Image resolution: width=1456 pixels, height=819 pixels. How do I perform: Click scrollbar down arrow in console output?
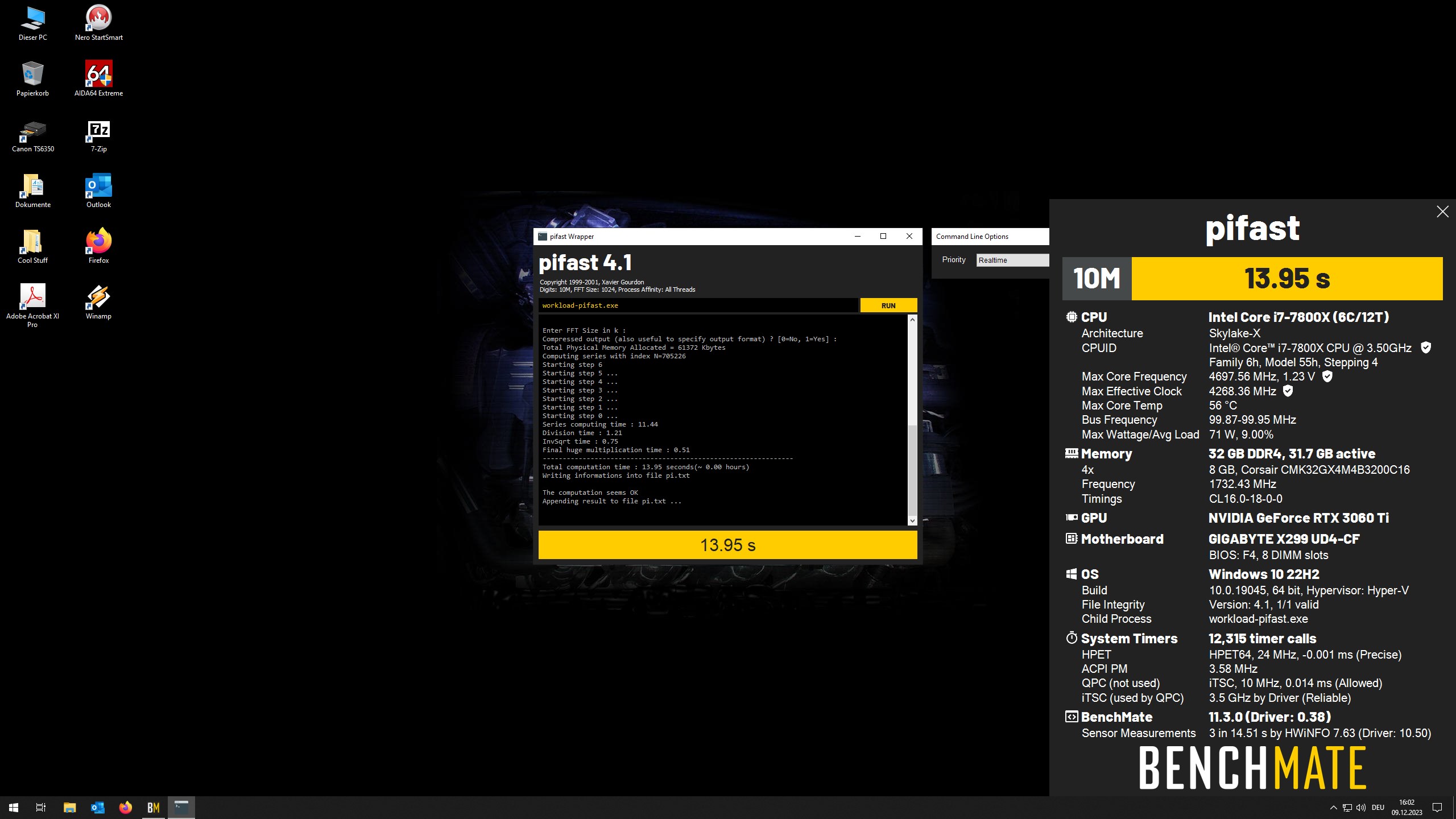[x=912, y=520]
